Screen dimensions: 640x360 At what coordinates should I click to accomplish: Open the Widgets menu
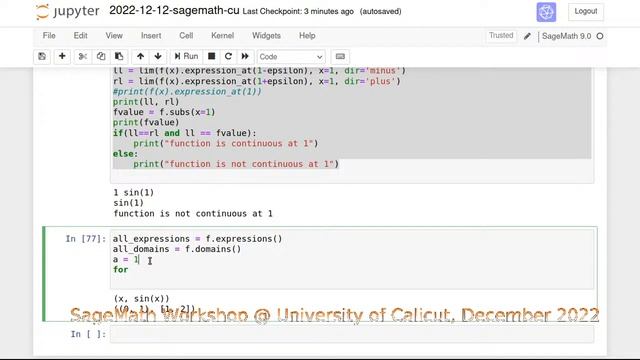[266, 36]
